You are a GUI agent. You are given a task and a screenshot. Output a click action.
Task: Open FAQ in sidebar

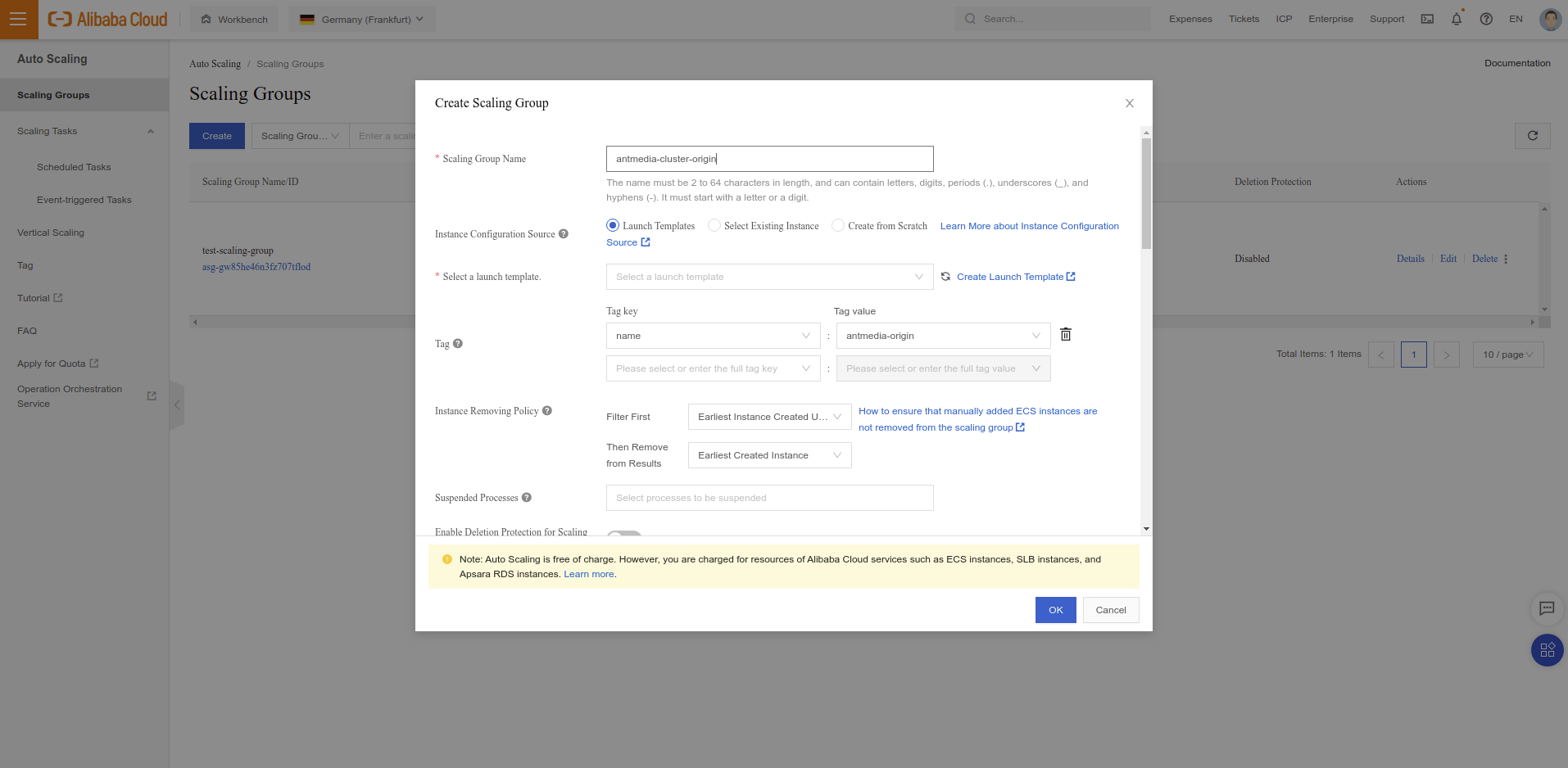[x=27, y=331]
